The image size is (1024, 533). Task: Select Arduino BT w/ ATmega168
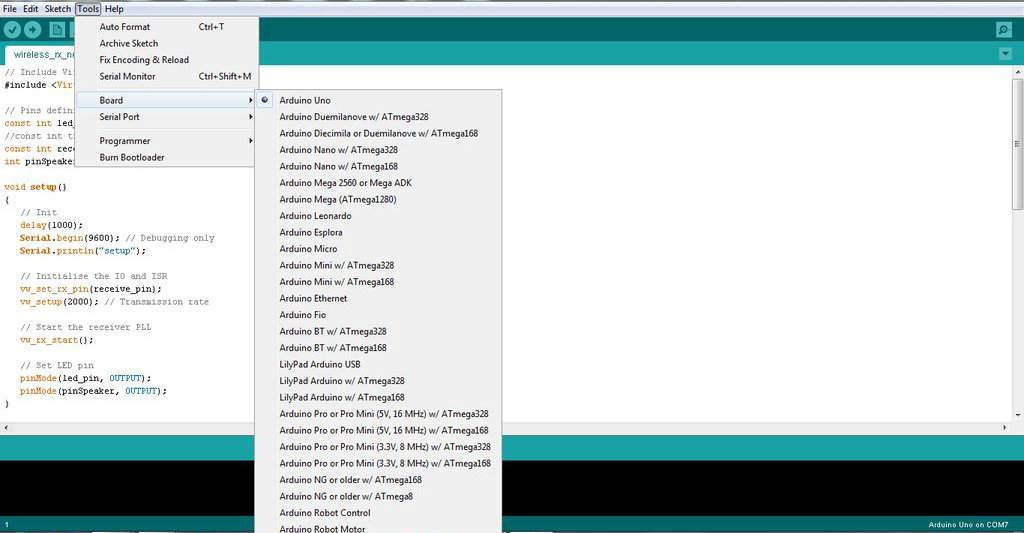tap(378, 347)
